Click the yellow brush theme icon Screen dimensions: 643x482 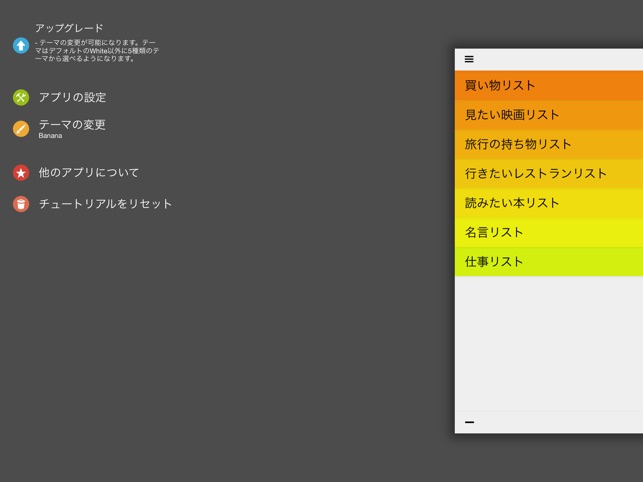point(21,128)
